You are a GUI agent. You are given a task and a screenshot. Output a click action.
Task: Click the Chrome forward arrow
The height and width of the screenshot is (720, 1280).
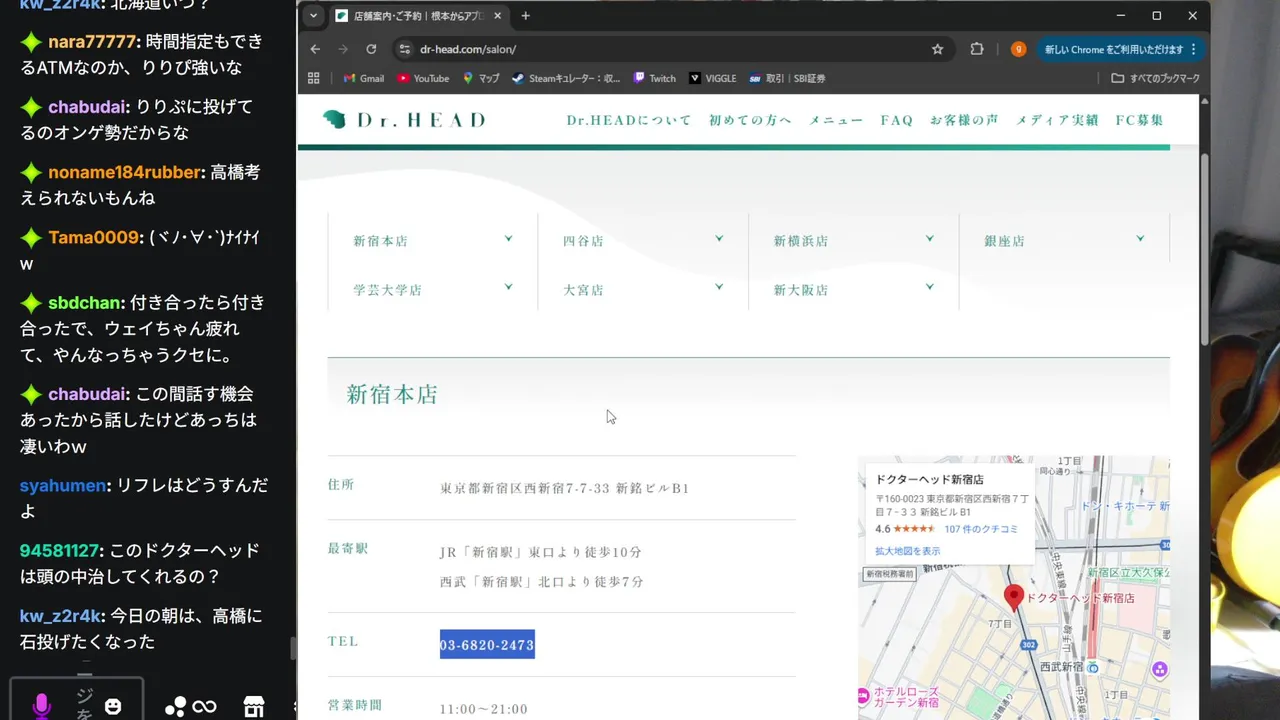click(343, 49)
